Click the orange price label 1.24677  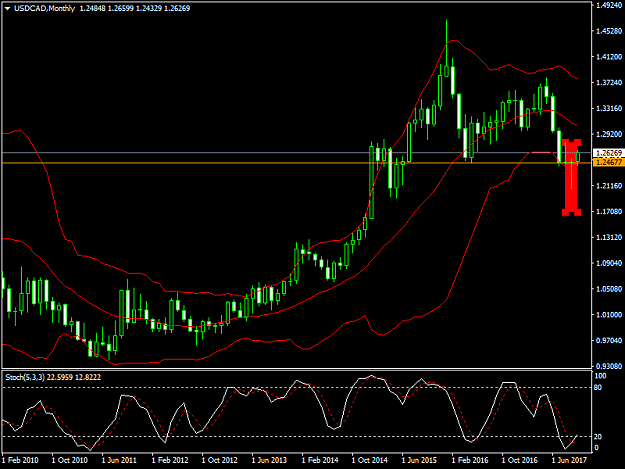[609, 162]
